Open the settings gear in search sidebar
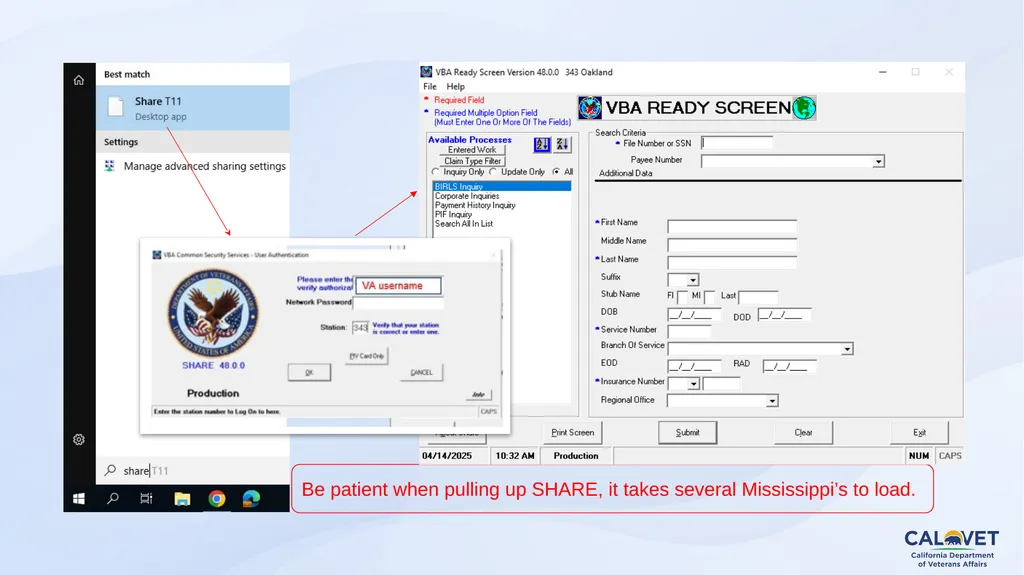The image size is (1024, 575). [79, 440]
